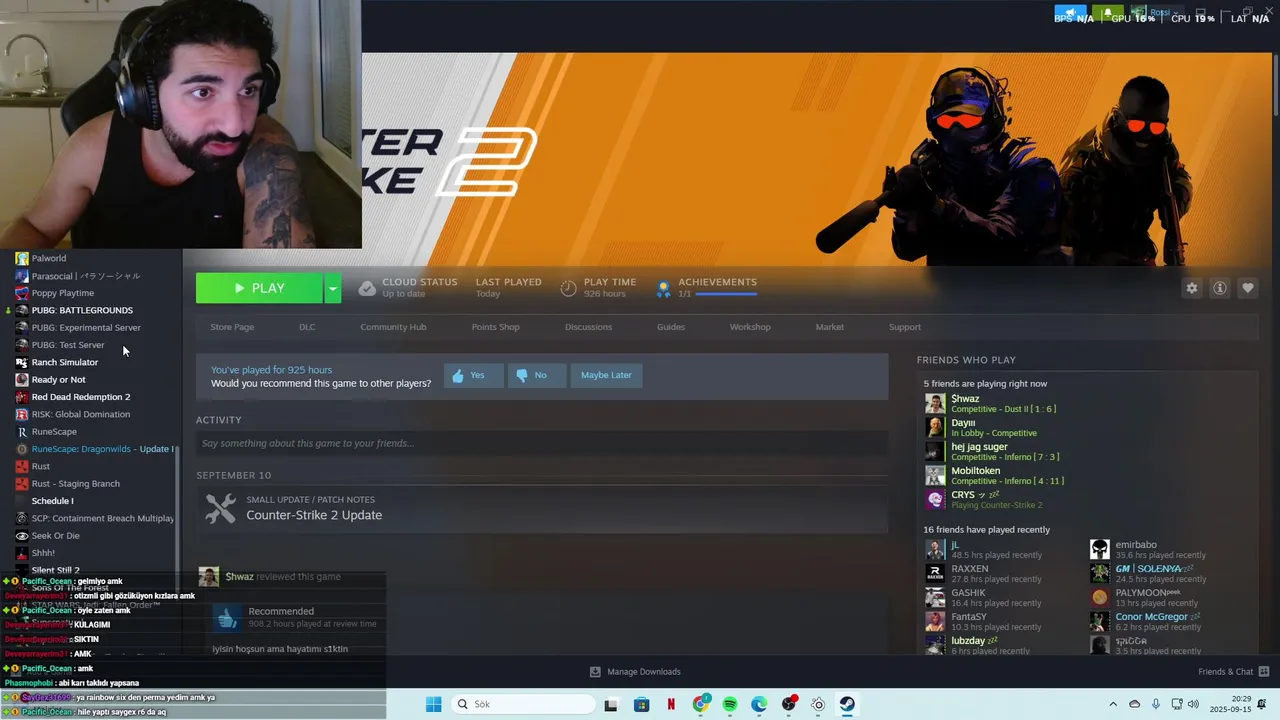Open Windows Start menu

[x=433, y=704]
